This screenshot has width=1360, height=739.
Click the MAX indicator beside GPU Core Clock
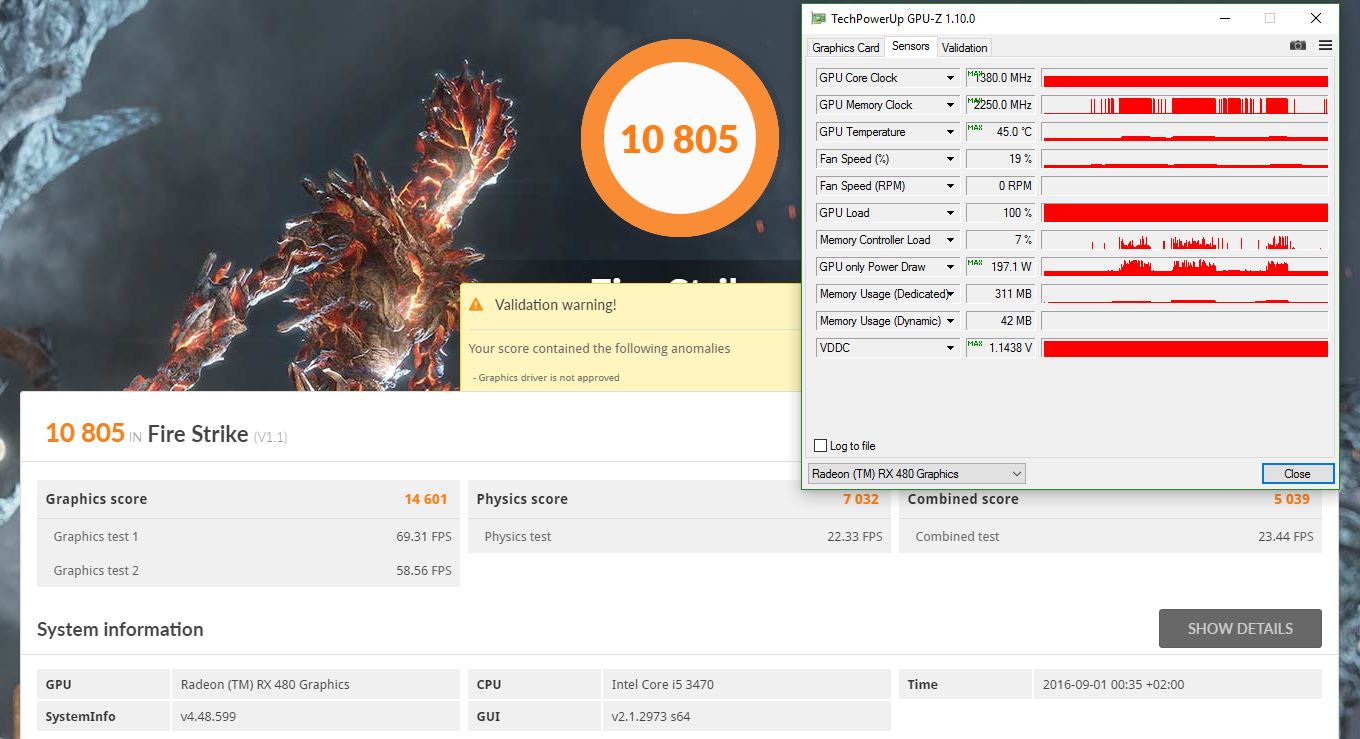[973, 74]
